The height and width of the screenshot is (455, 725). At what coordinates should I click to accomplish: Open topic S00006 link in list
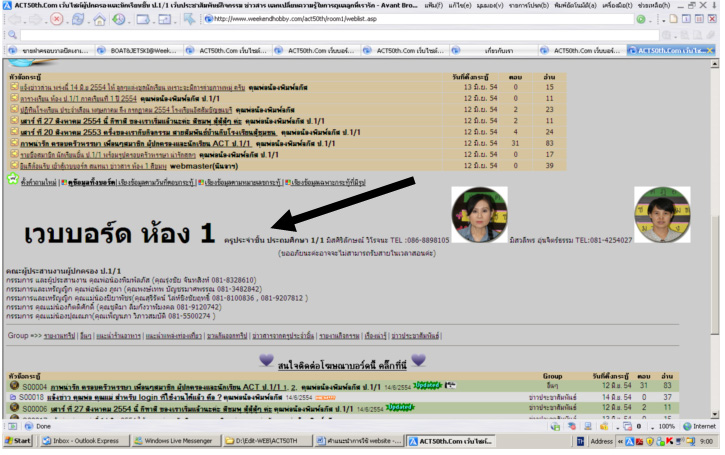(x=33, y=408)
